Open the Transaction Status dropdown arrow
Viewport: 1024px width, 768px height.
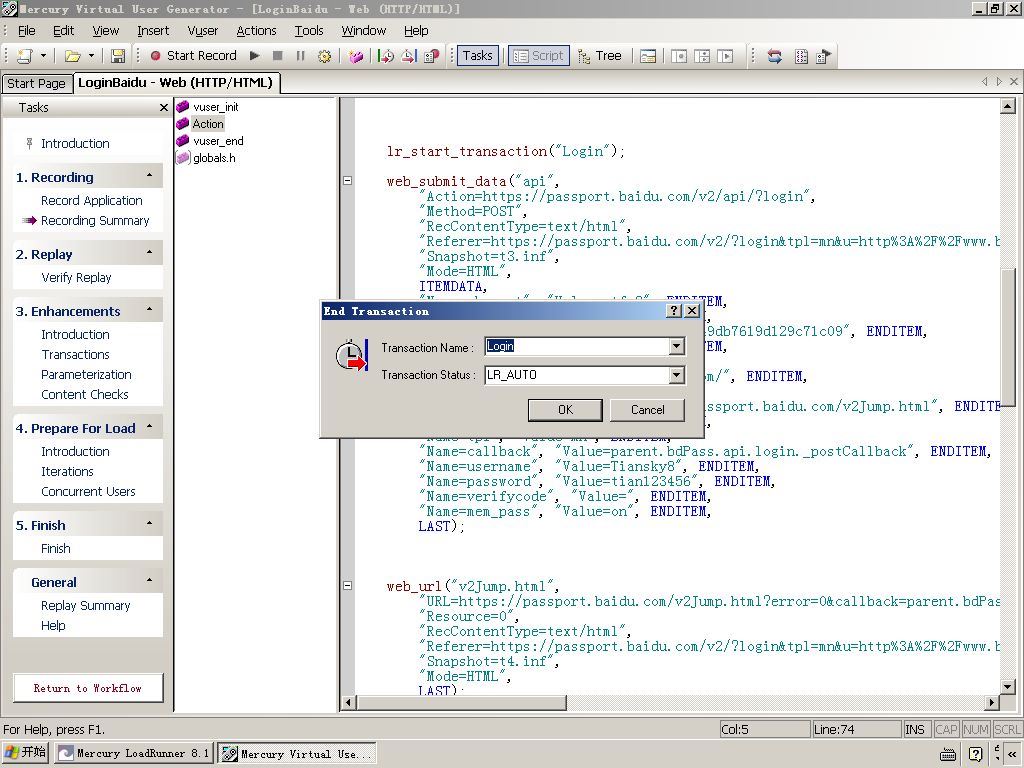pos(677,375)
